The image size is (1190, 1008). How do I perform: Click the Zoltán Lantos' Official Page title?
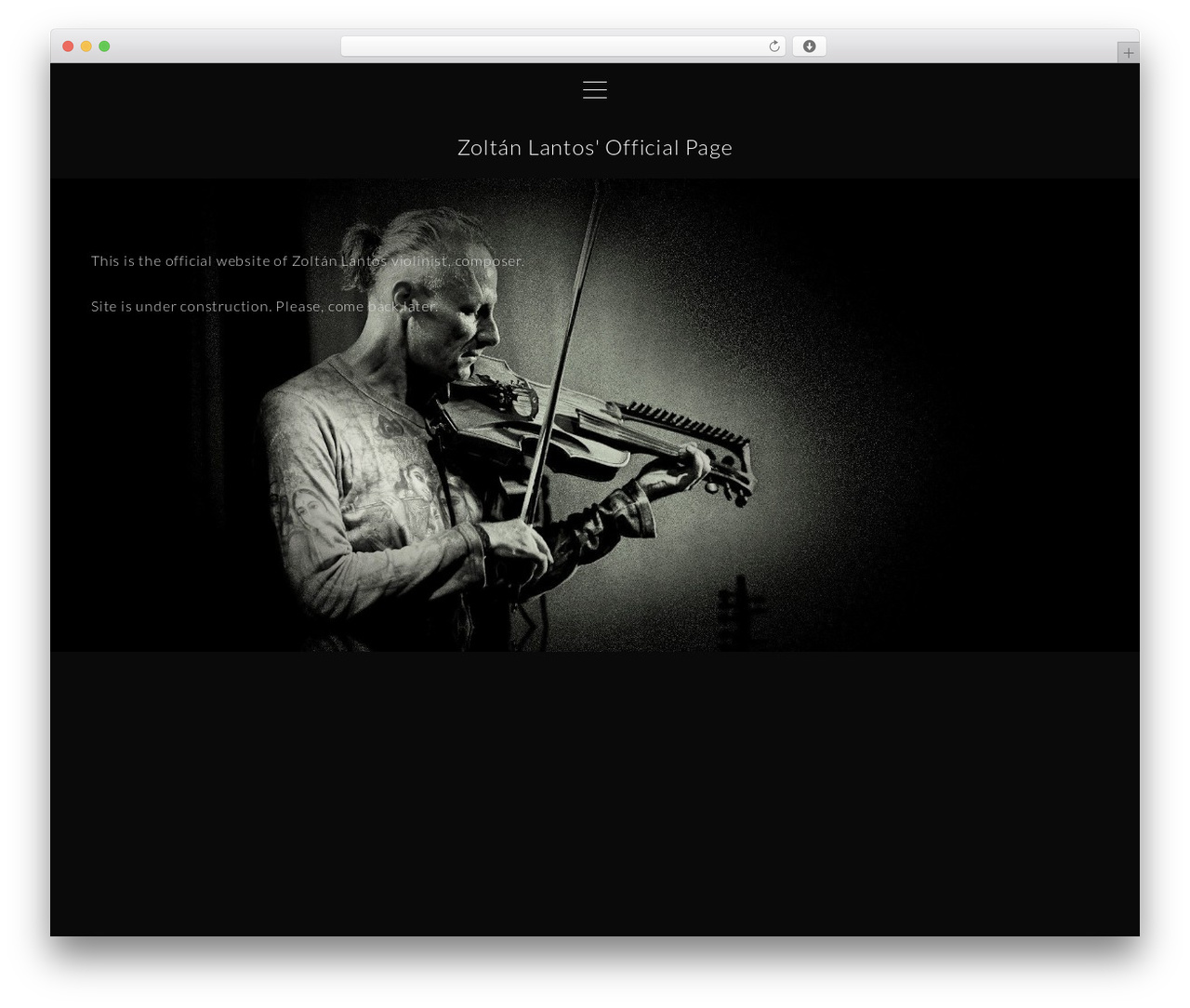(x=595, y=148)
